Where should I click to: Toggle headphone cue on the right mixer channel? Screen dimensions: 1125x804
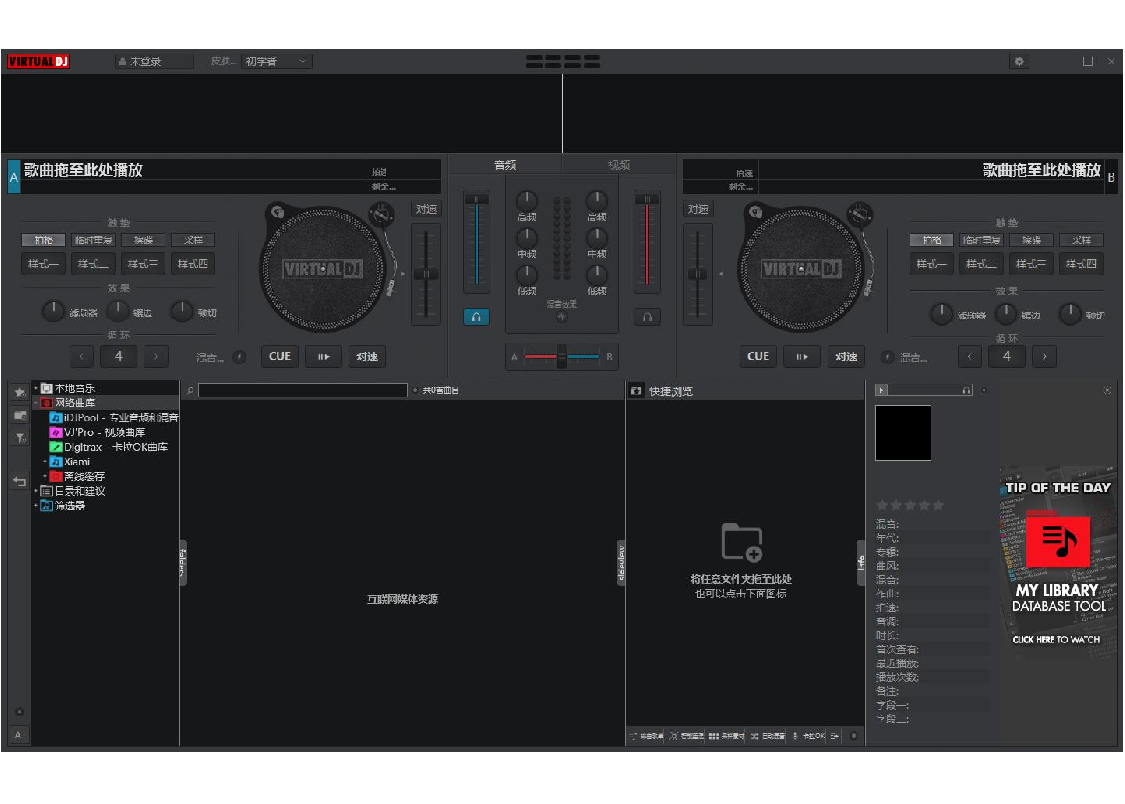point(647,316)
